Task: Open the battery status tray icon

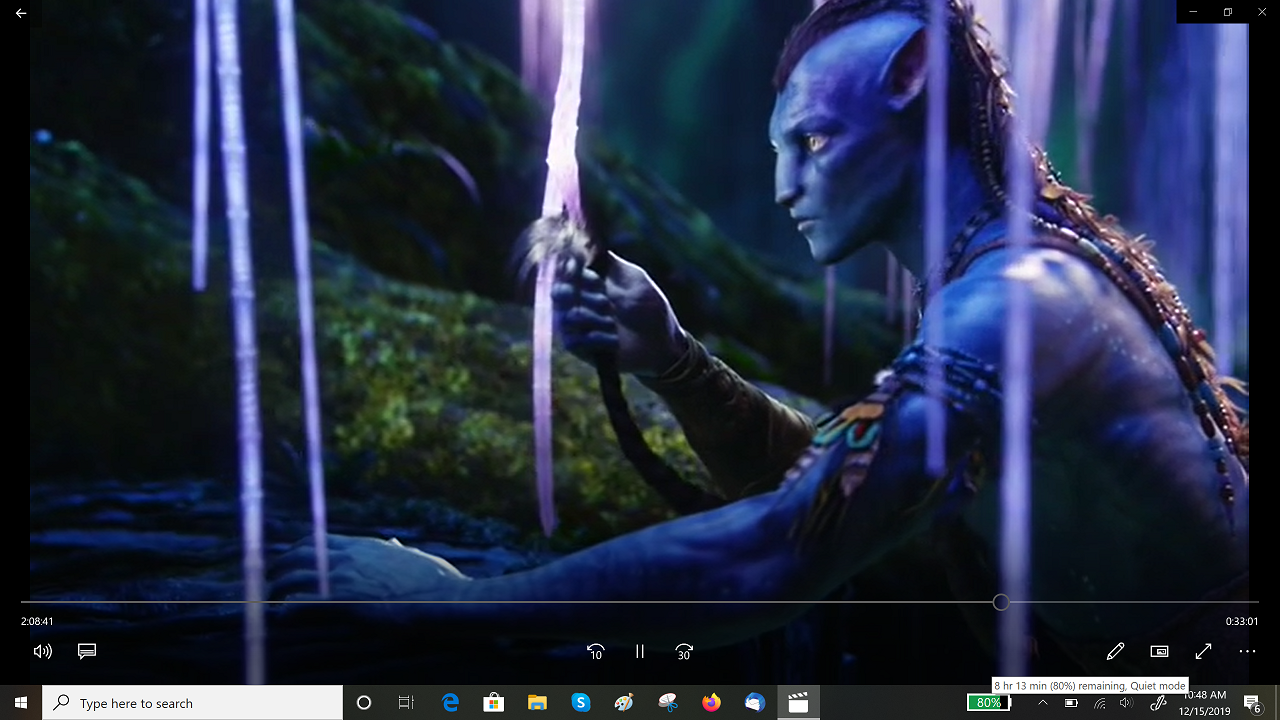Action: tap(1071, 703)
